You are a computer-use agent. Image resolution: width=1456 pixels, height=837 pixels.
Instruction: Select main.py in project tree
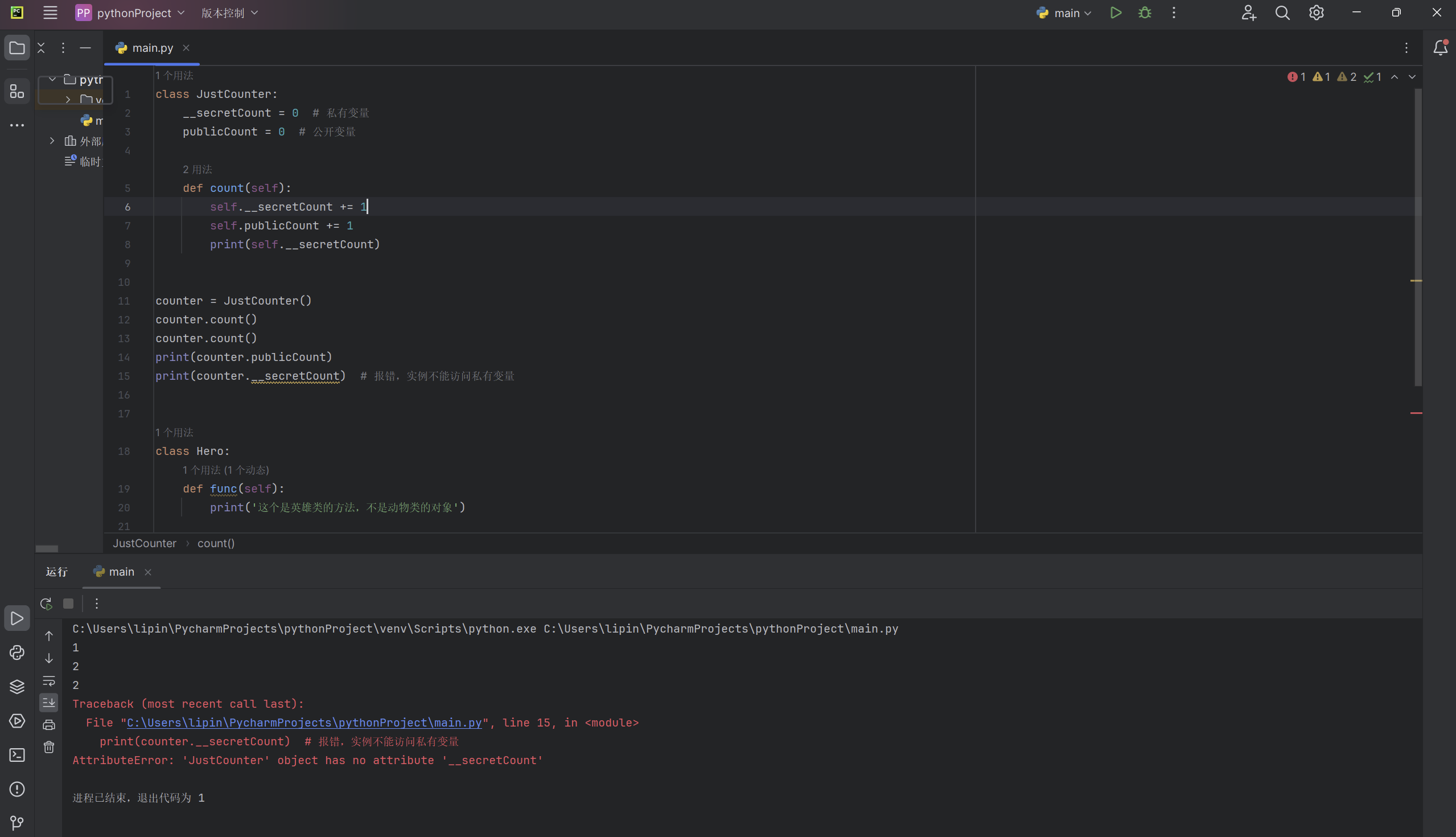(92, 120)
